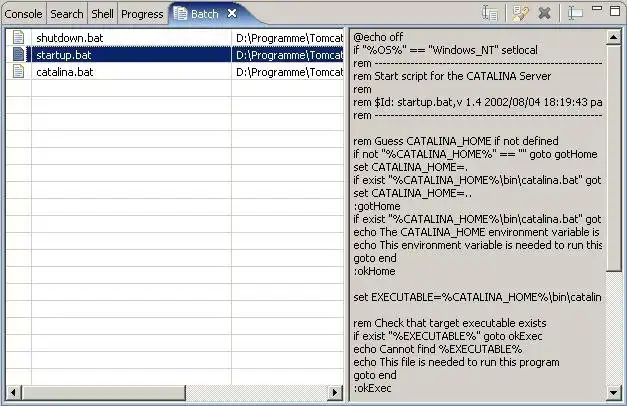
Task: Click the path cell for catalina.bat
Action: (x=288, y=72)
